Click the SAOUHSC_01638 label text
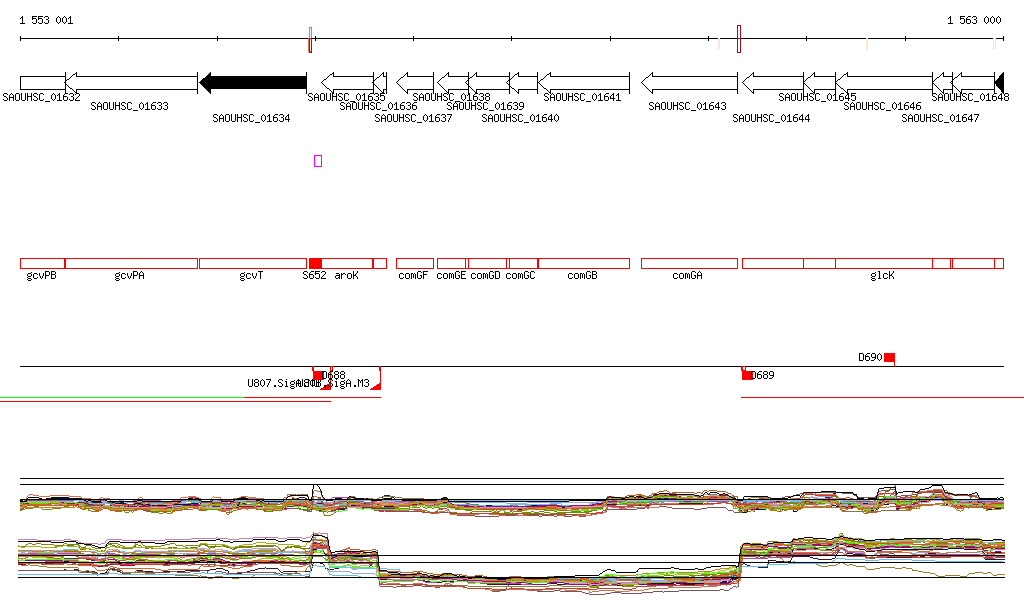The image size is (1024, 611). [x=451, y=97]
